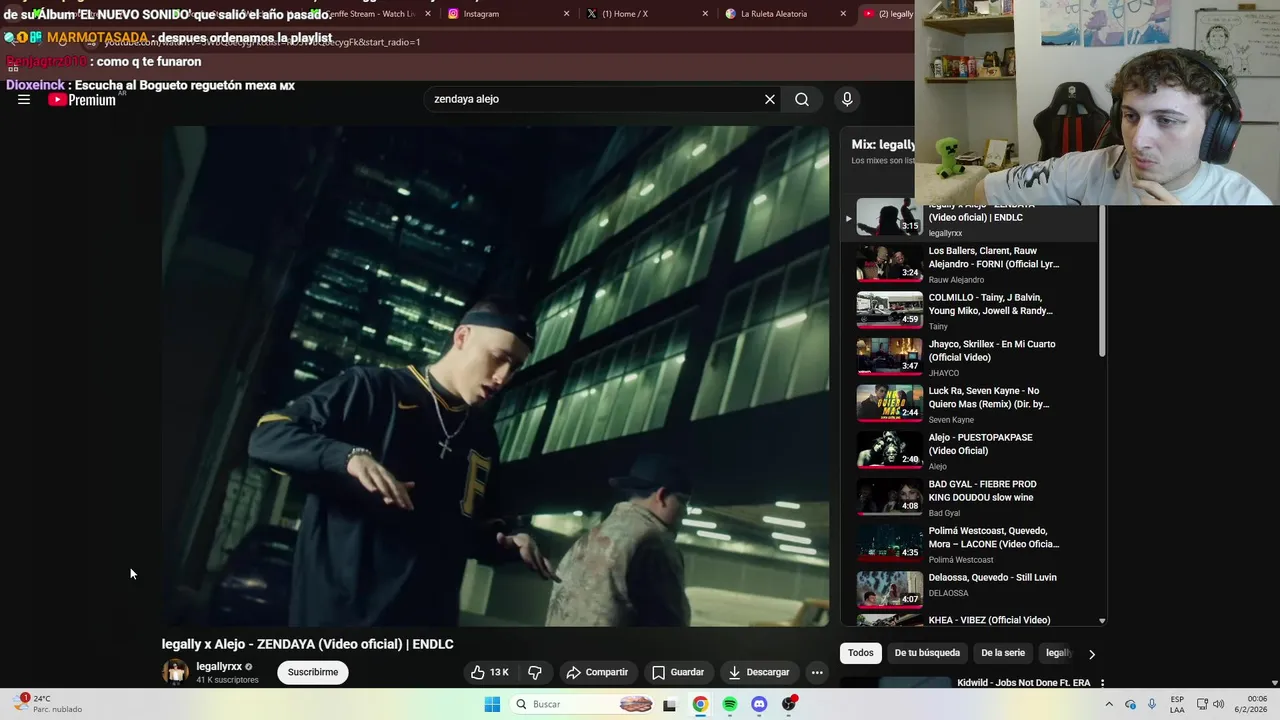Click the thumbs-up like button showing 13 K
Viewport: 1280px width, 720px height.
(x=490, y=672)
